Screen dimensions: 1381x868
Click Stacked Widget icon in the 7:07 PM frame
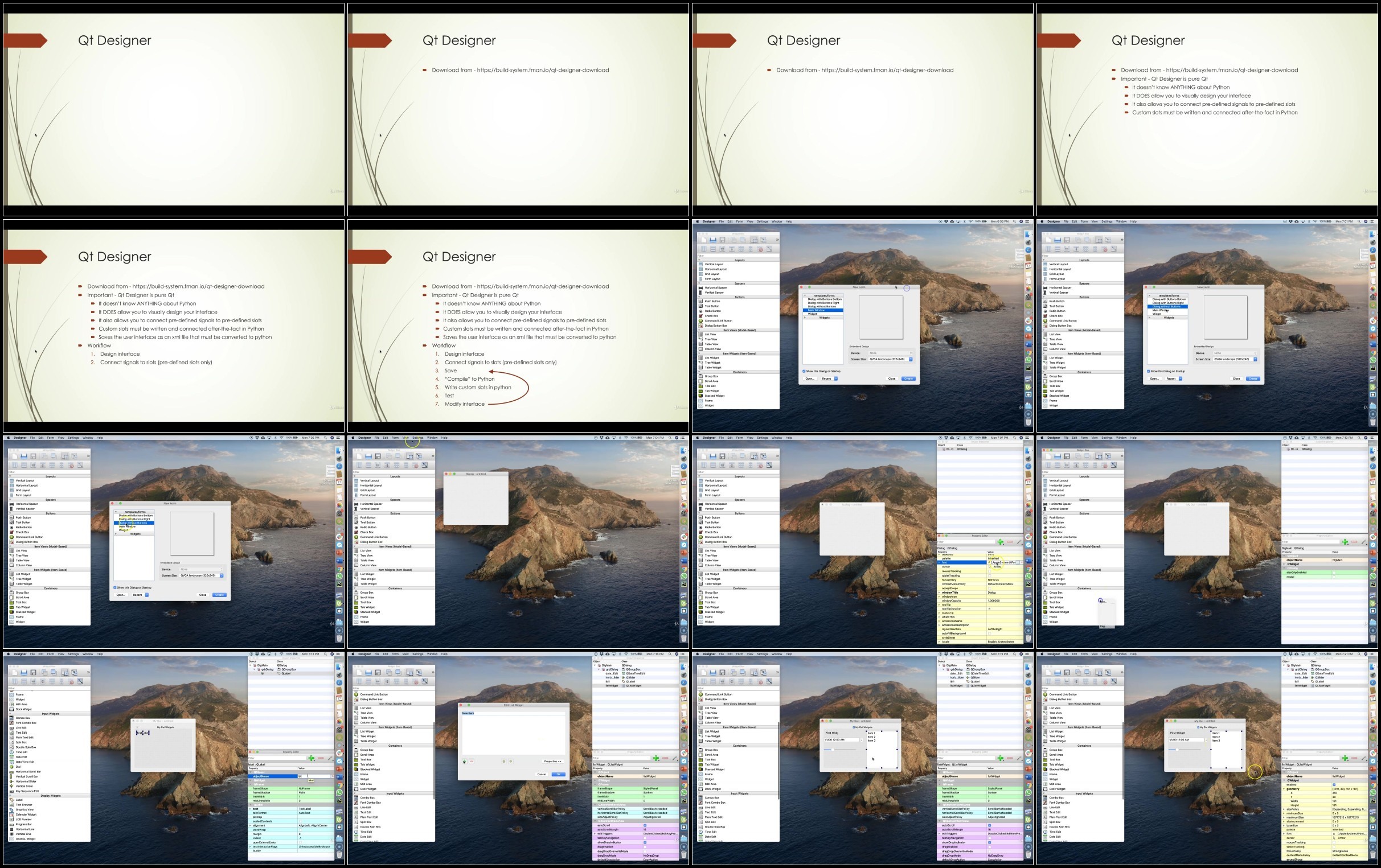[701, 612]
